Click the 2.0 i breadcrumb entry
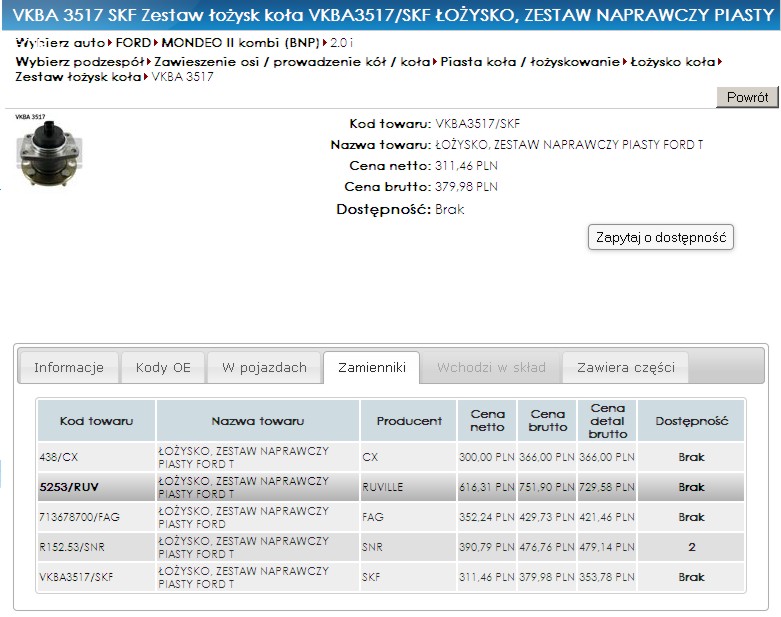781x617 pixels. (342, 43)
